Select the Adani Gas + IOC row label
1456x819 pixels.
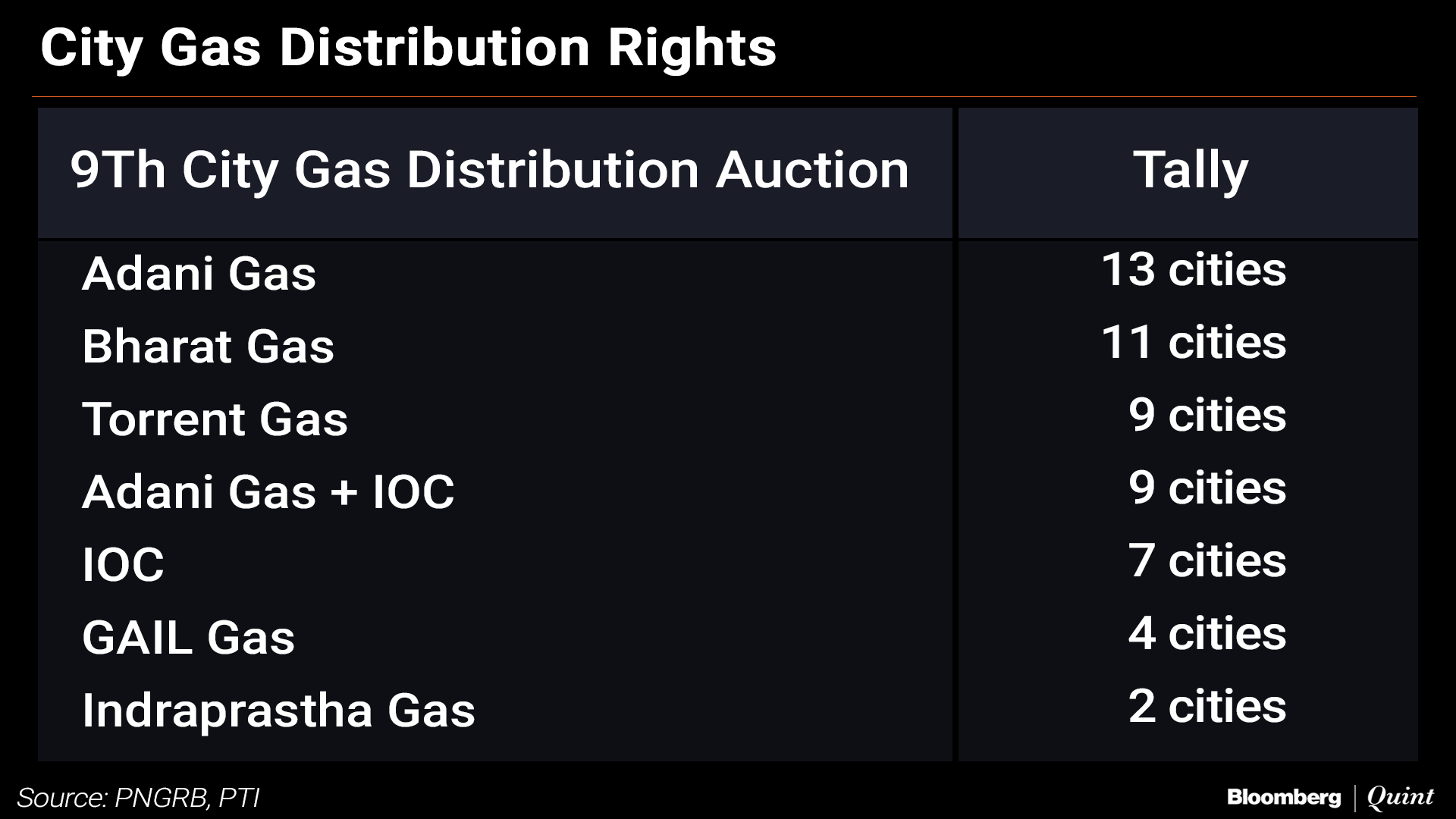pos(268,491)
